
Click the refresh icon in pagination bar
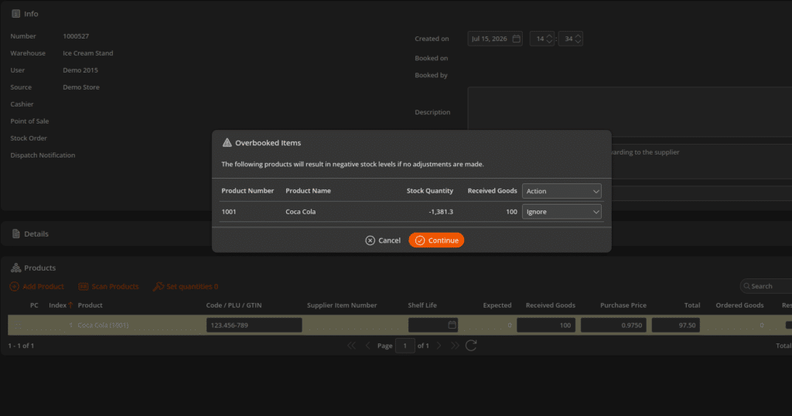click(471, 345)
